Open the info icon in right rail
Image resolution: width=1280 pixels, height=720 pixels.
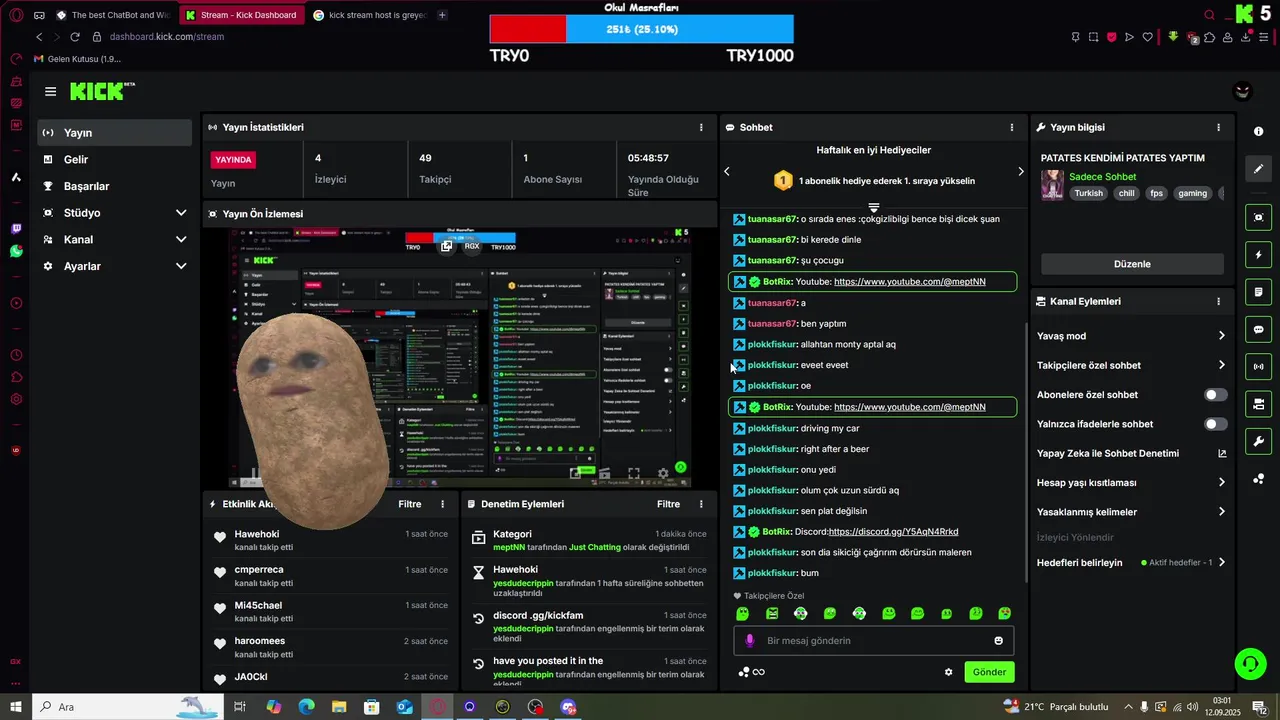click(1258, 131)
